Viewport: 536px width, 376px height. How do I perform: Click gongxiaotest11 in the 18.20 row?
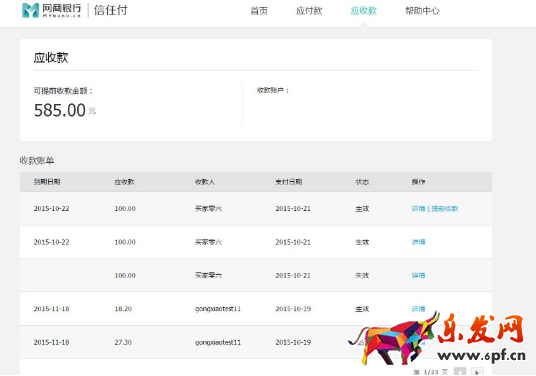tap(218, 309)
